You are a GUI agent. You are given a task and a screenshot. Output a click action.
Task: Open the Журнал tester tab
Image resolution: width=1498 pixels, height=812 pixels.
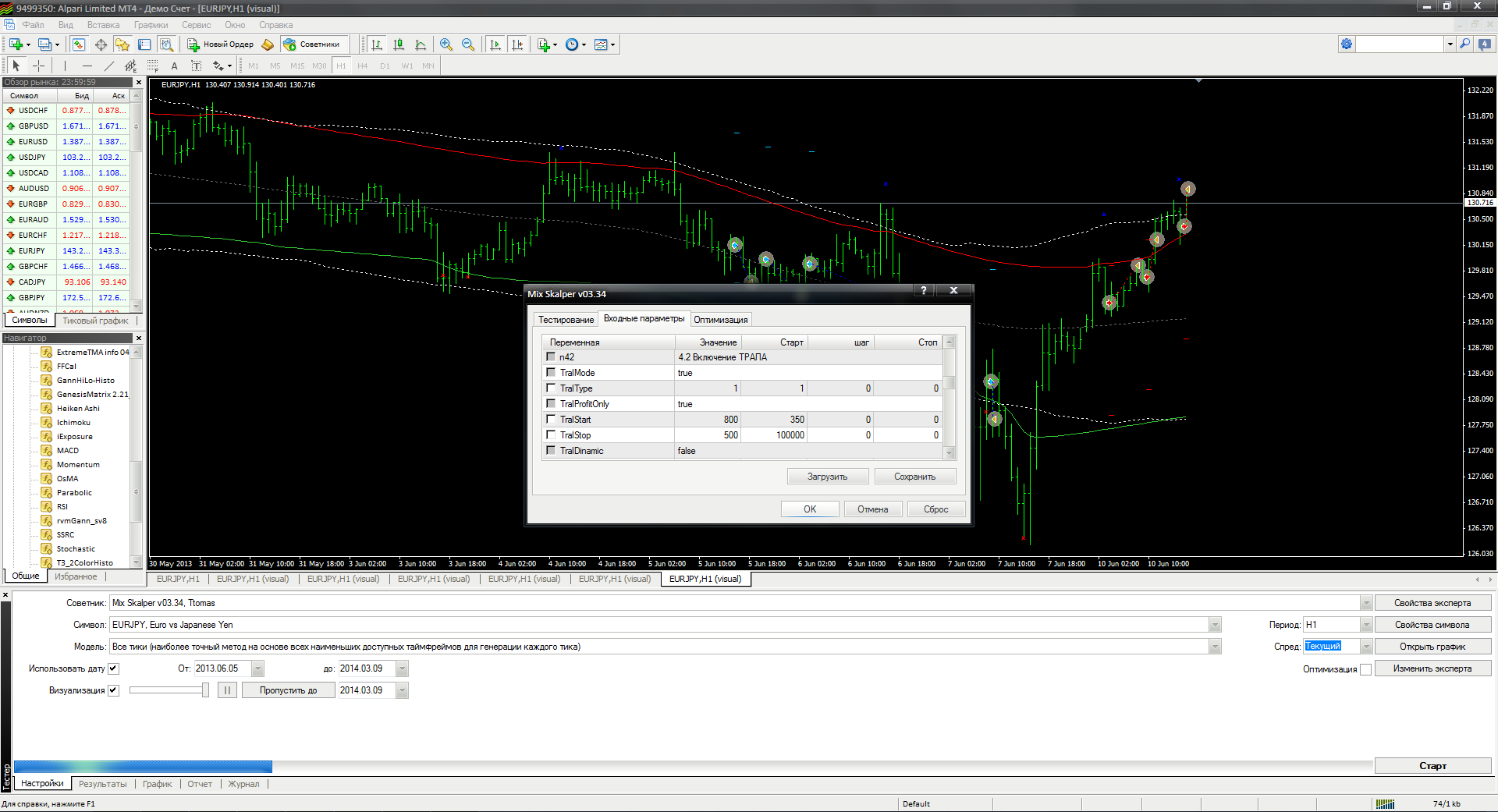click(x=243, y=784)
